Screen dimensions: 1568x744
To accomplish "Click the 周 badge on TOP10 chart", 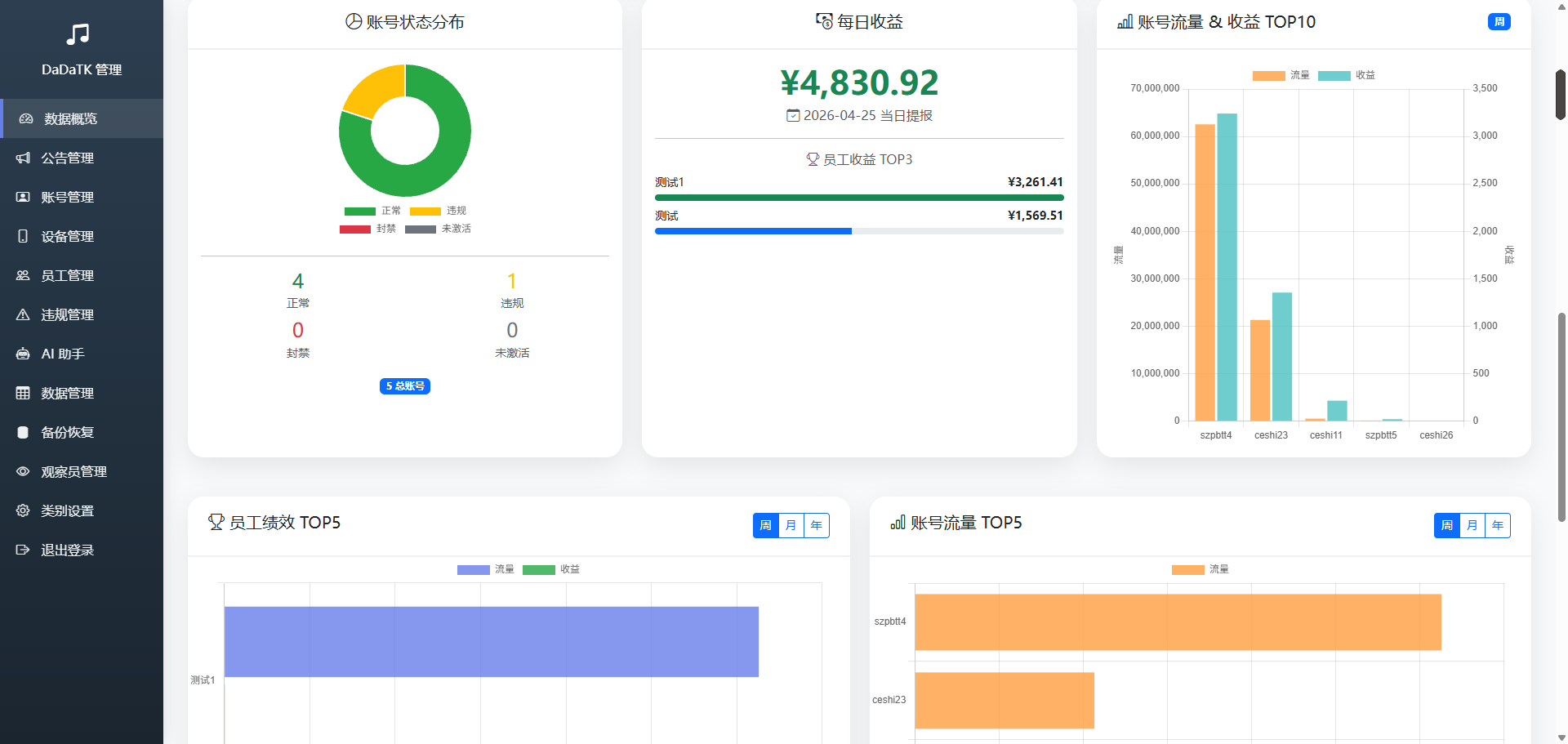I will [1499, 22].
